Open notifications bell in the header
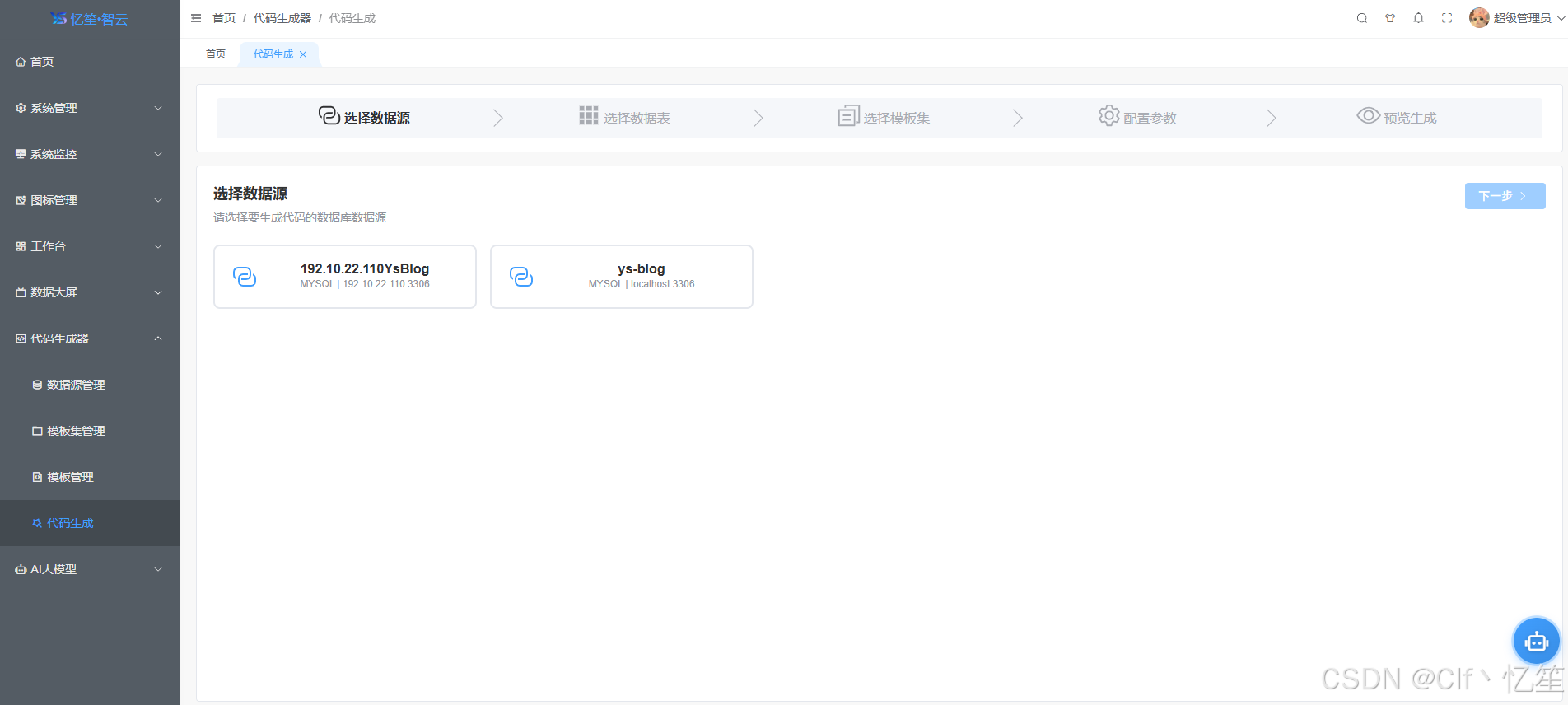The width and height of the screenshot is (1568, 705). [1418, 18]
